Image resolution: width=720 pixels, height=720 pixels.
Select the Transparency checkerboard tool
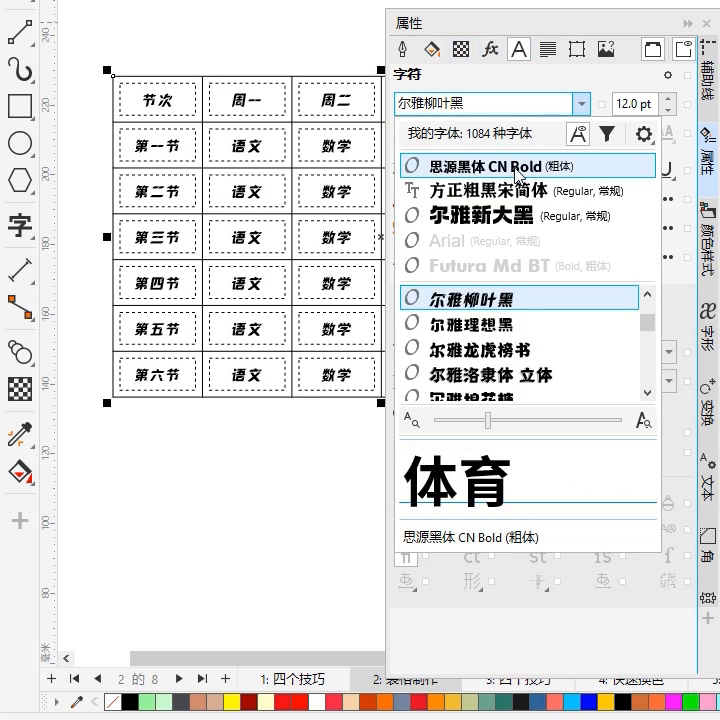pyautogui.click(x=20, y=389)
